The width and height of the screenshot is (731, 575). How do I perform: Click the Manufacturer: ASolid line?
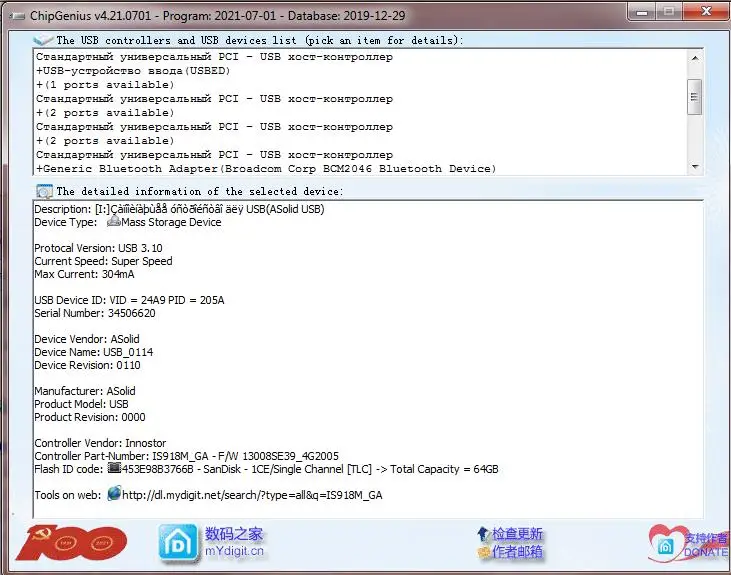click(85, 391)
